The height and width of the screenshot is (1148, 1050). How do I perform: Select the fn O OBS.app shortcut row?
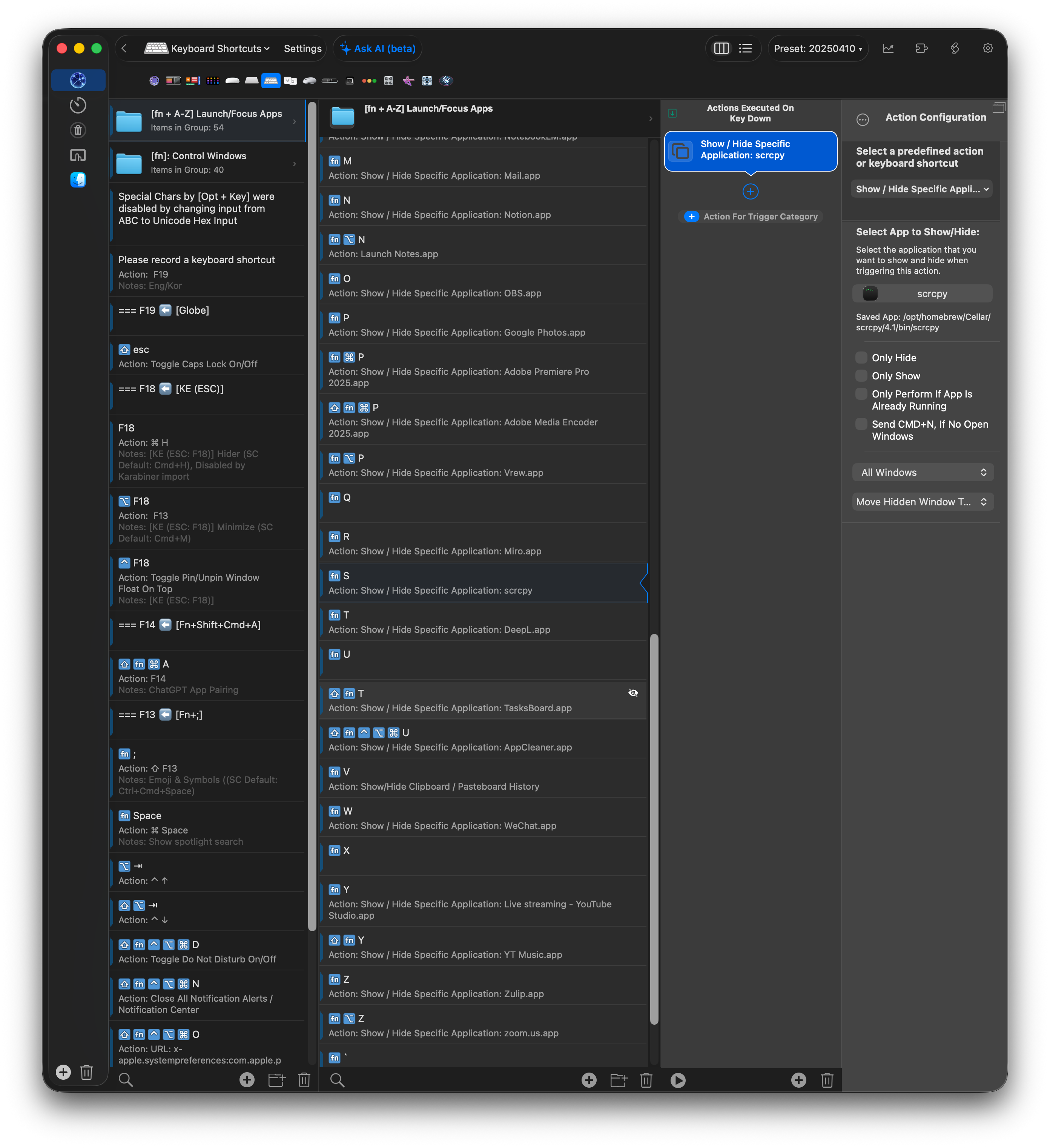(x=483, y=286)
